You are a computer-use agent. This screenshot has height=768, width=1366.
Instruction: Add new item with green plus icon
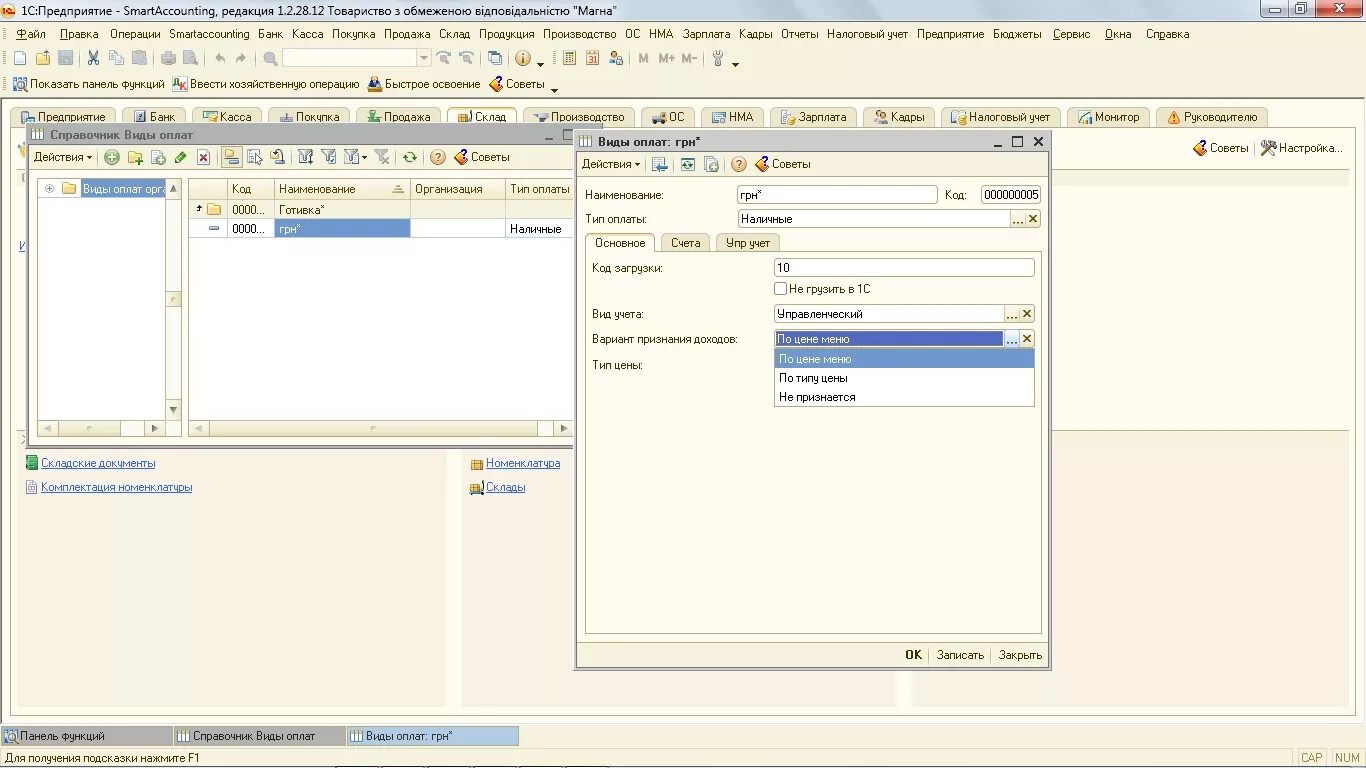(x=111, y=157)
